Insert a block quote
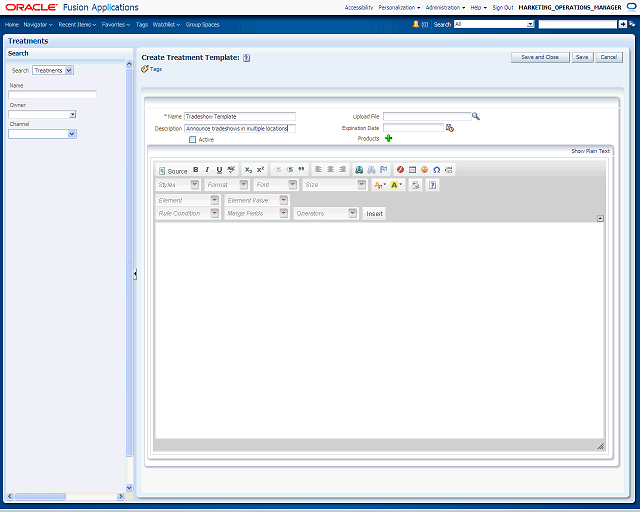Viewport: 640px width, 512px height. pos(301,169)
